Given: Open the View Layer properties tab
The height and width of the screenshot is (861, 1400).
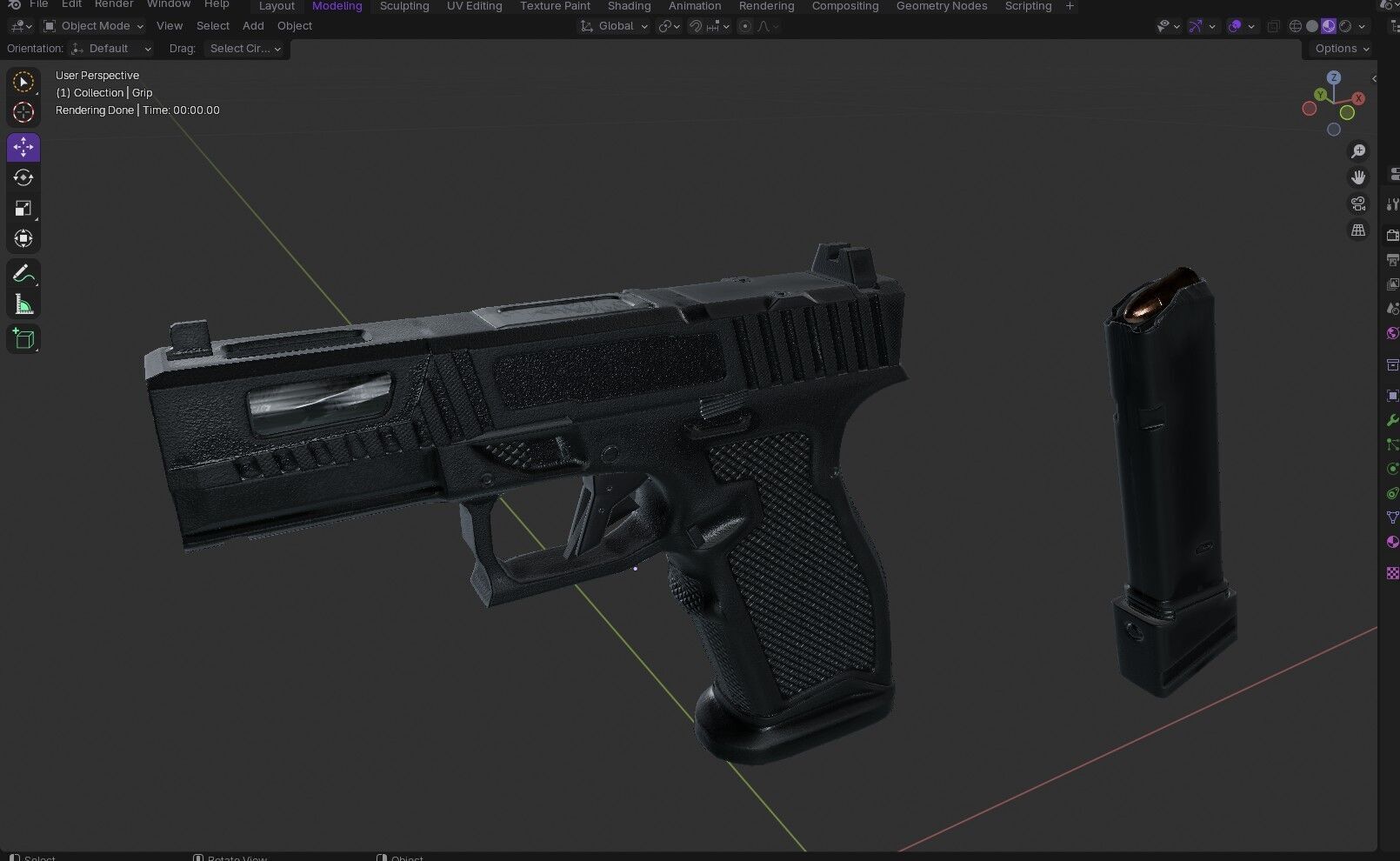Looking at the screenshot, I should (x=1392, y=284).
